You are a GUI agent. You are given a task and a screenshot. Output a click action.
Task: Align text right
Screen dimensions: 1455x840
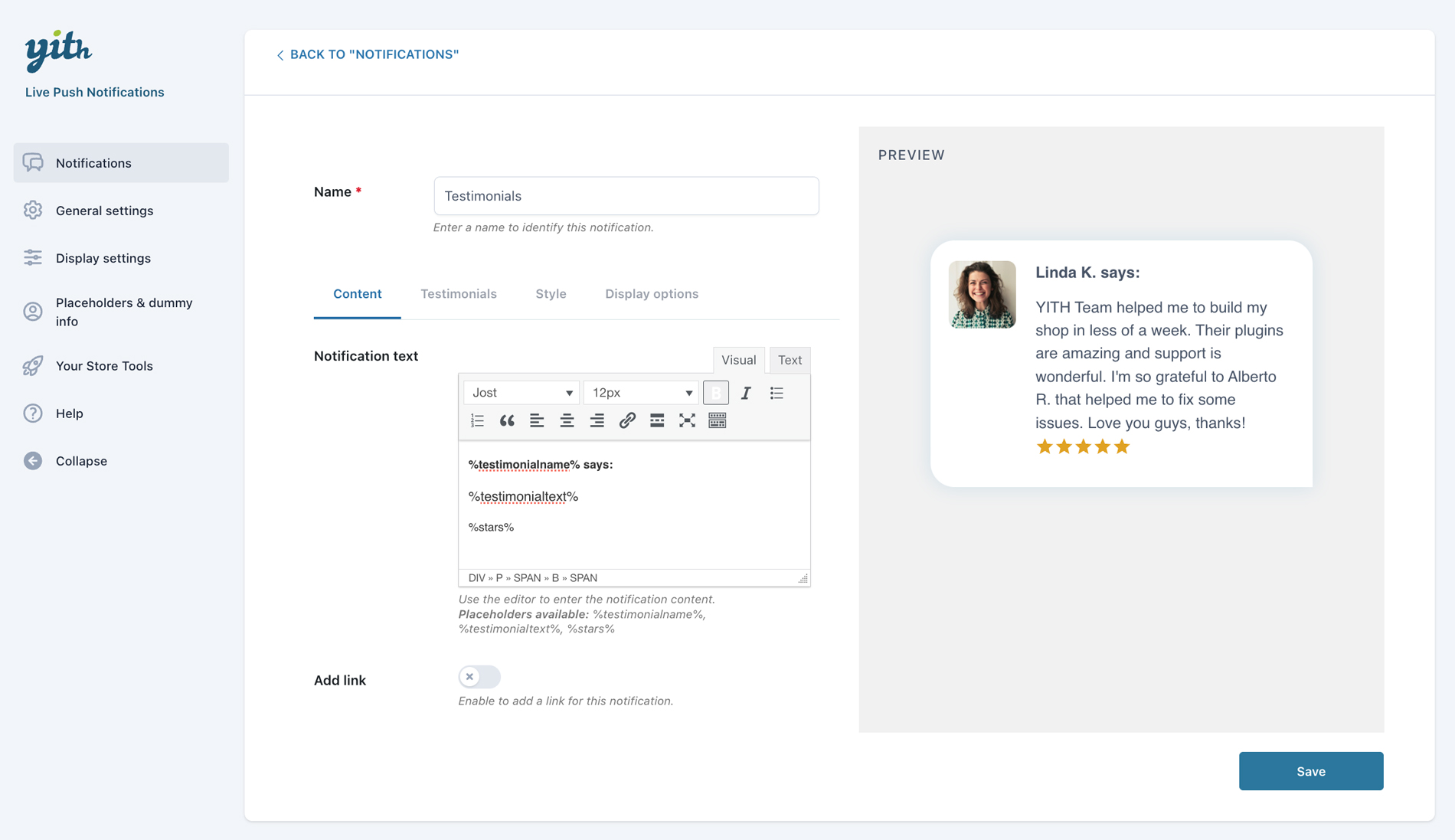click(x=597, y=420)
